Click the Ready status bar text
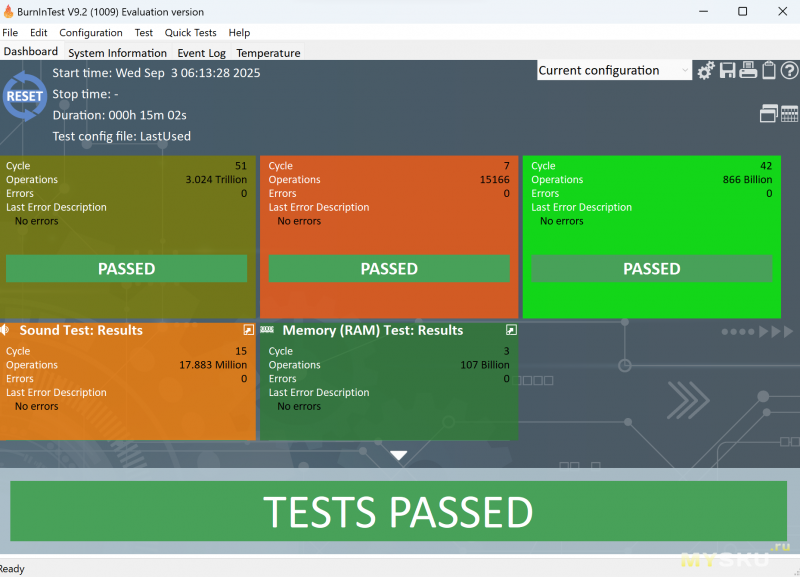 pyautogui.click(x=12, y=568)
